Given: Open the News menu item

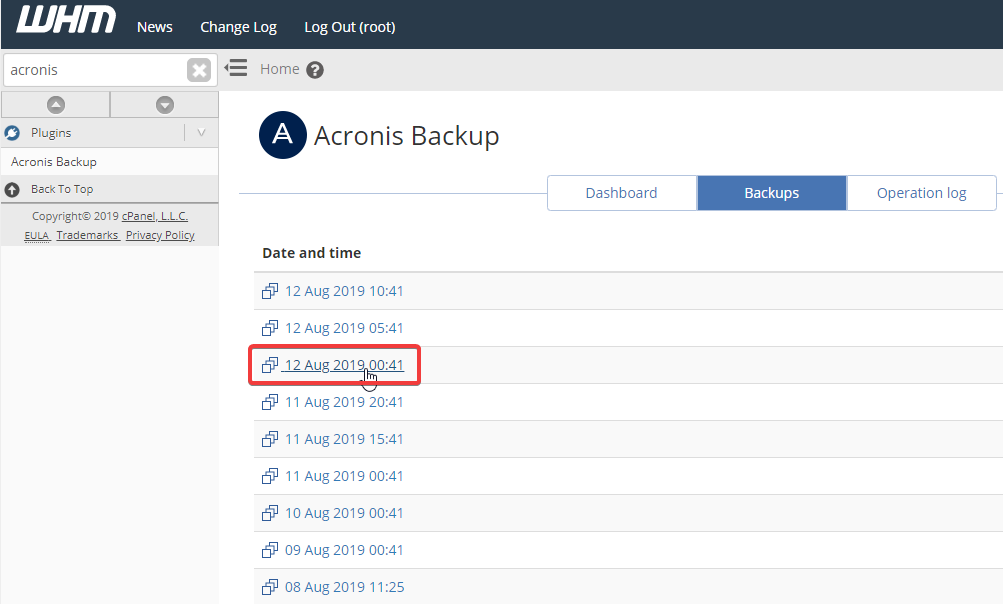Looking at the screenshot, I should pos(155,27).
